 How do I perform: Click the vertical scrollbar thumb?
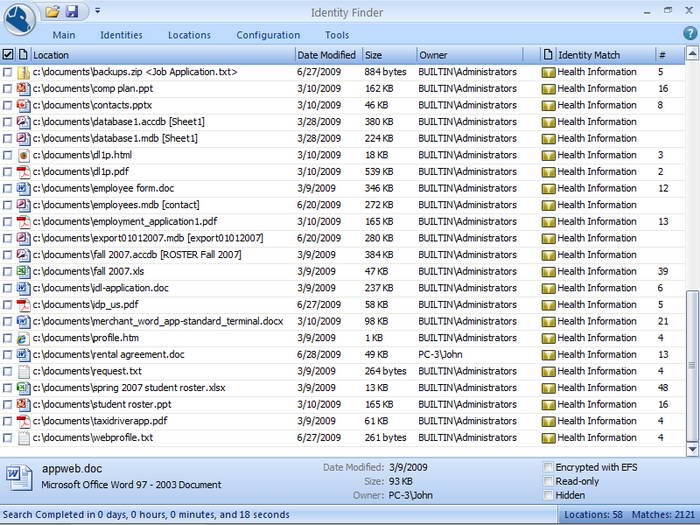(692, 366)
